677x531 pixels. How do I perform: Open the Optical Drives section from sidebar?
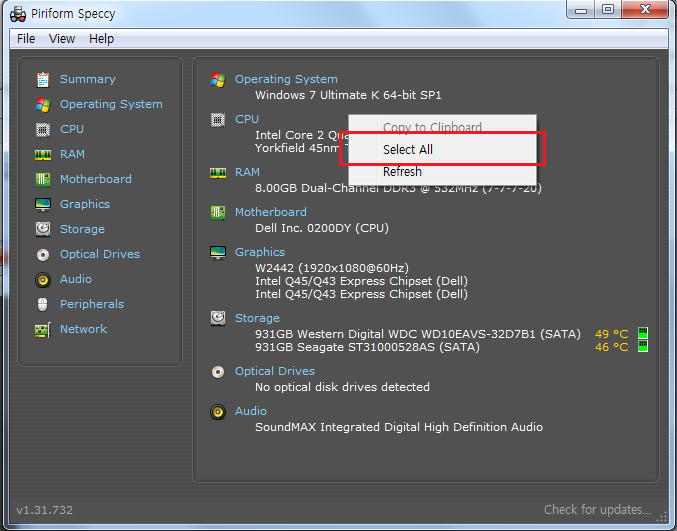[100, 254]
